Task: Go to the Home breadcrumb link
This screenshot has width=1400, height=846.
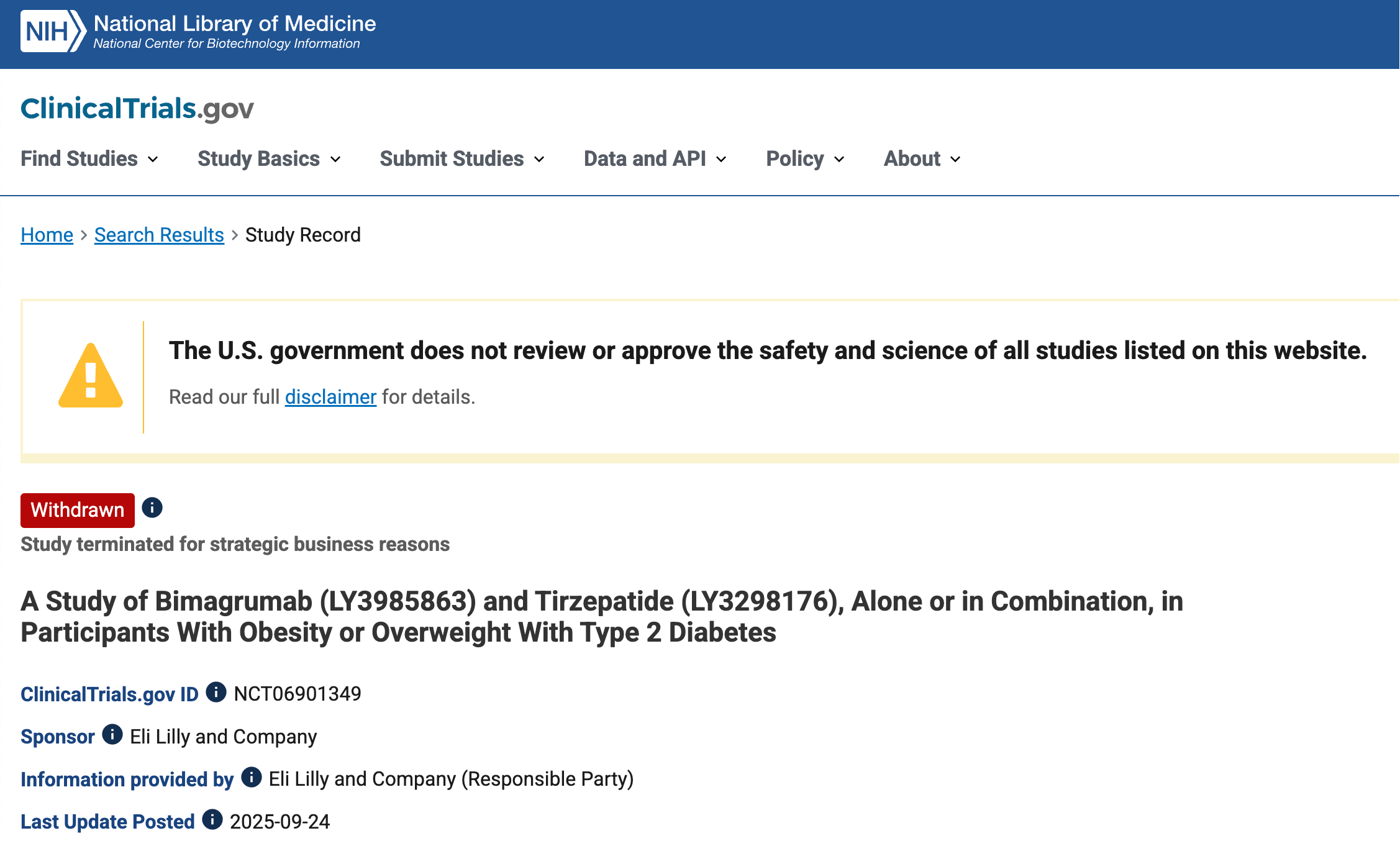Action: pyautogui.click(x=47, y=235)
